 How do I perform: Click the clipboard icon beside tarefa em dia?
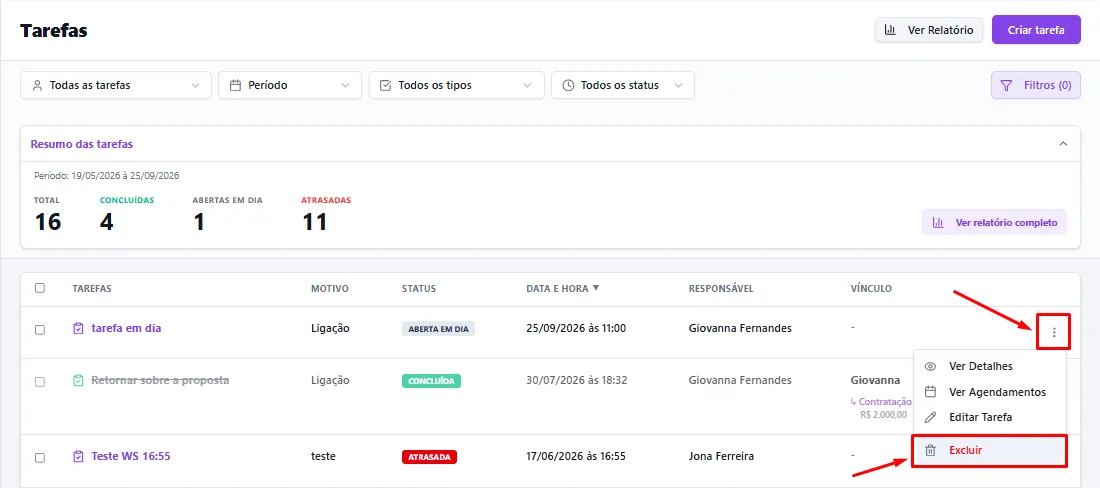point(79,328)
